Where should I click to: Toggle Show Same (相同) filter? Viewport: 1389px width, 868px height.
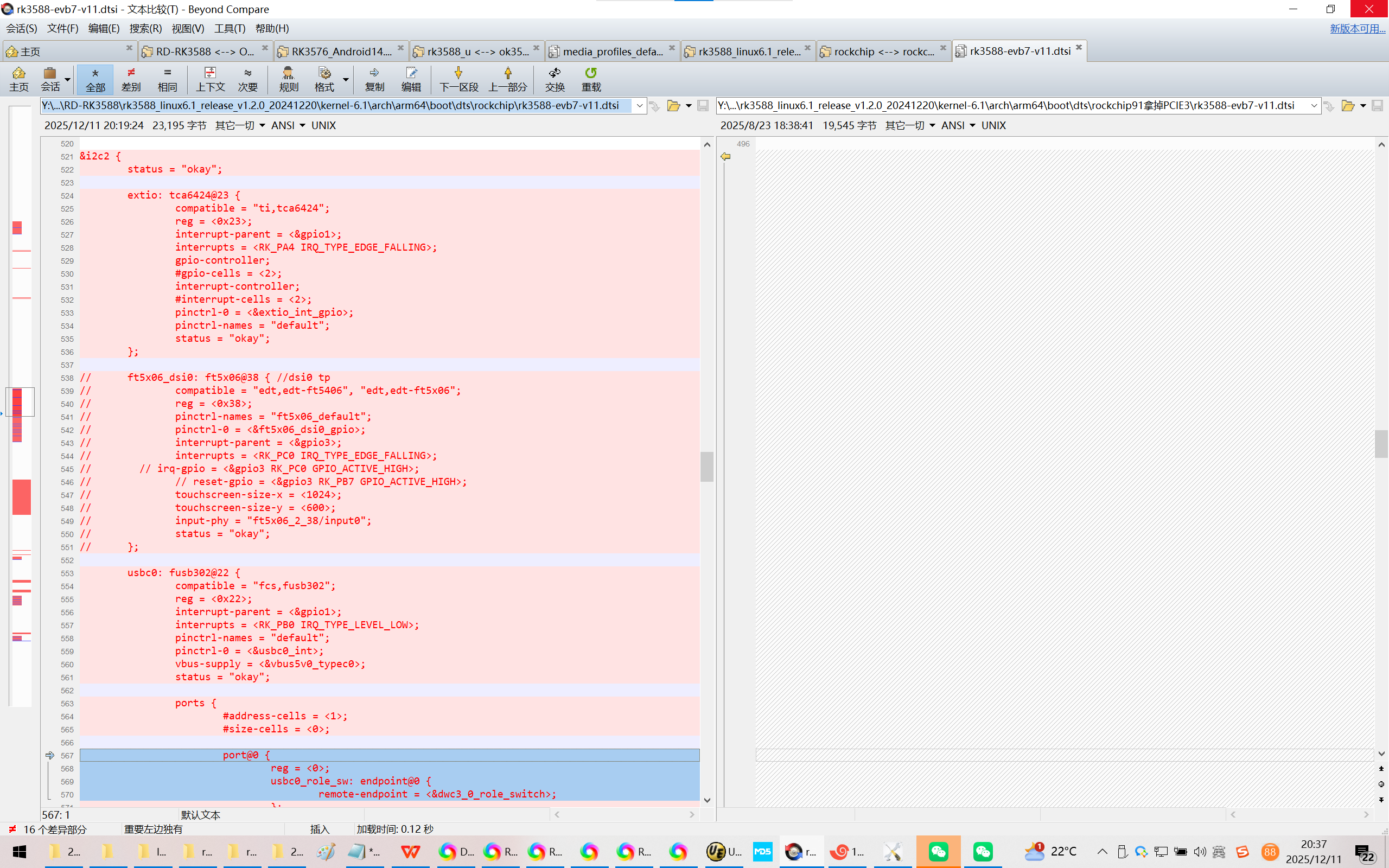[167, 79]
